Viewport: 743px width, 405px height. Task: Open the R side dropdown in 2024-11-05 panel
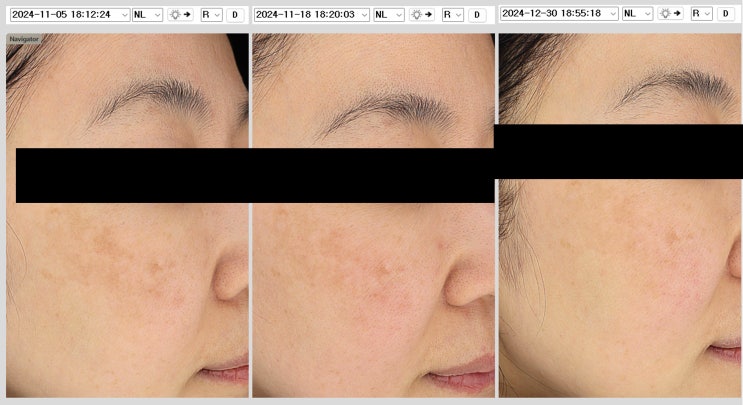pos(211,15)
